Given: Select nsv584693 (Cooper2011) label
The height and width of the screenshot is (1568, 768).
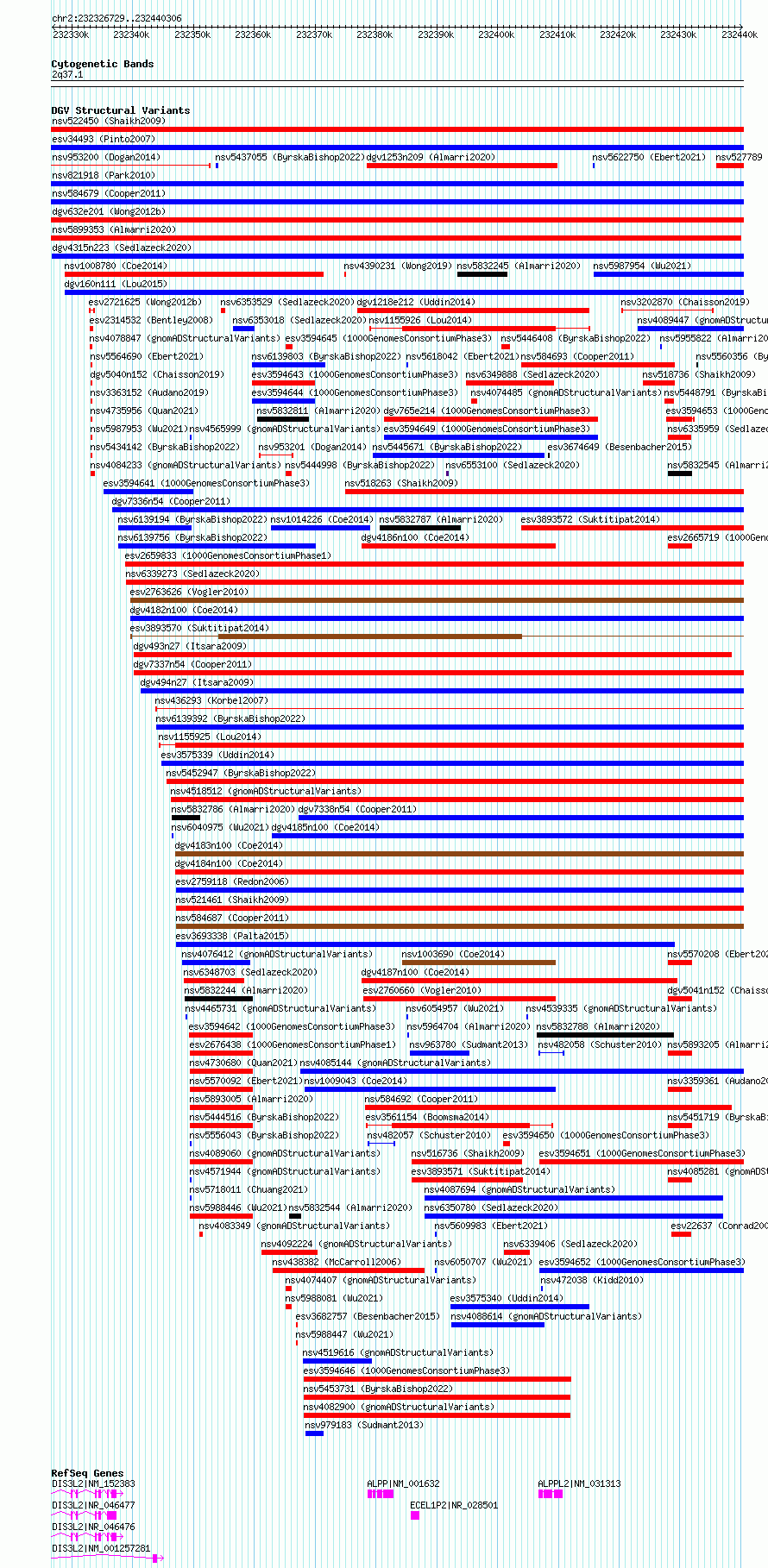Looking at the screenshot, I should point(577,356).
